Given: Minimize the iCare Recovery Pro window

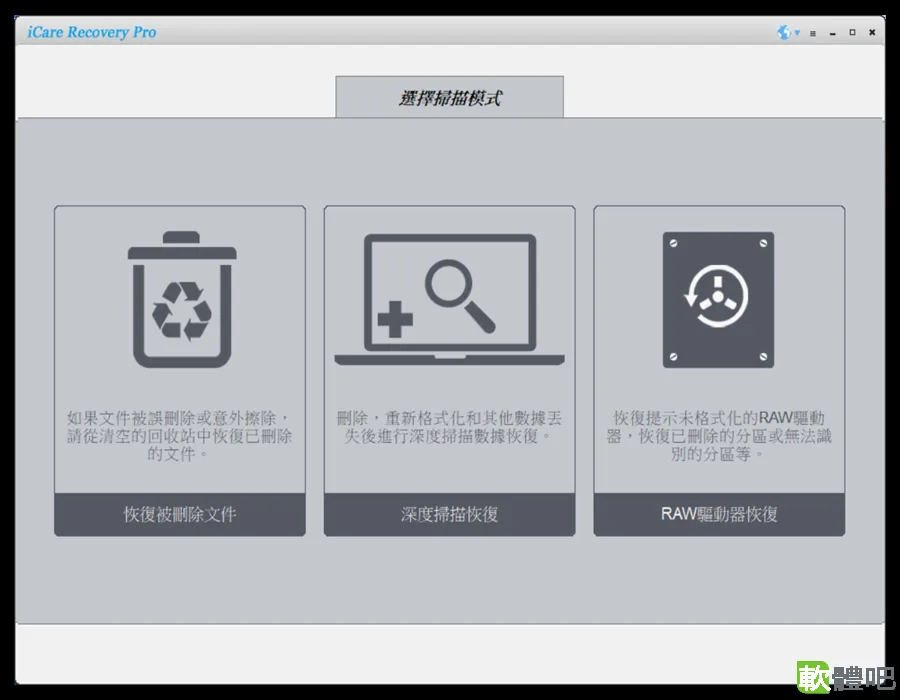Looking at the screenshot, I should point(832,33).
